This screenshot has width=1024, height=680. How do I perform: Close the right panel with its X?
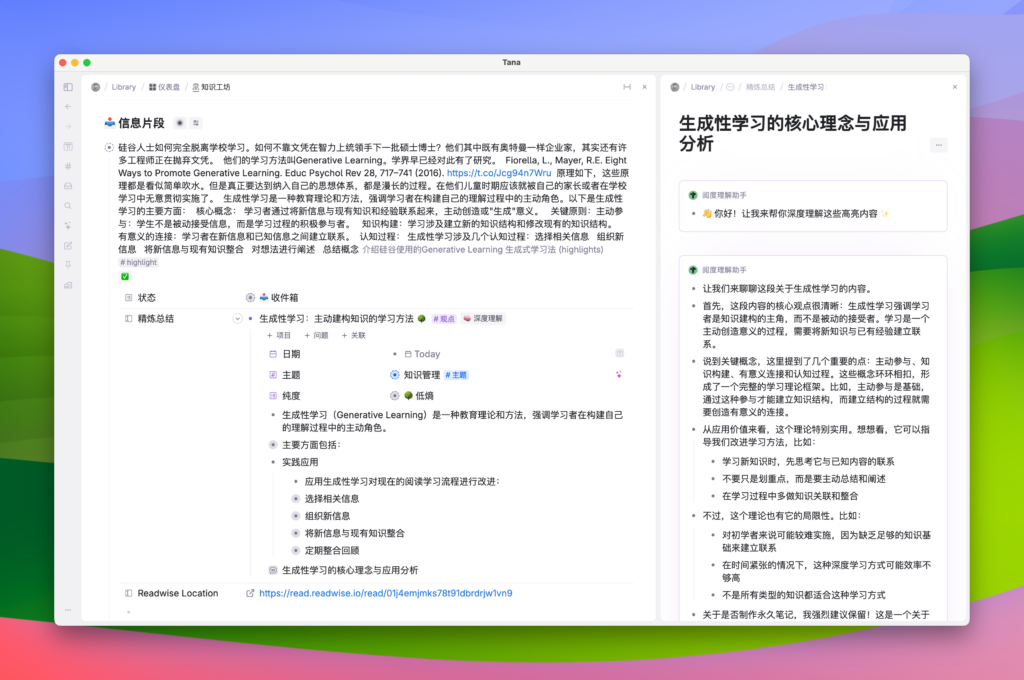955,87
